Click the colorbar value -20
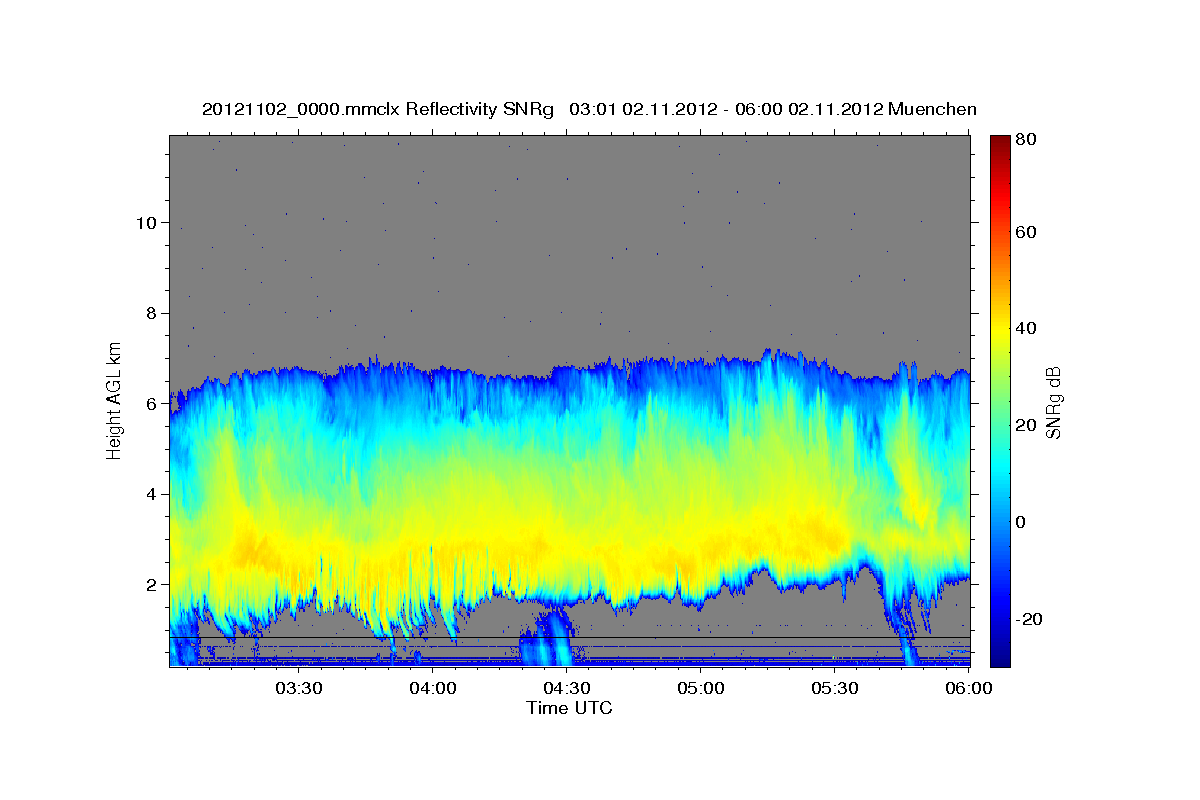Viewport: 1200px width, 800px height. point(1031,619)
